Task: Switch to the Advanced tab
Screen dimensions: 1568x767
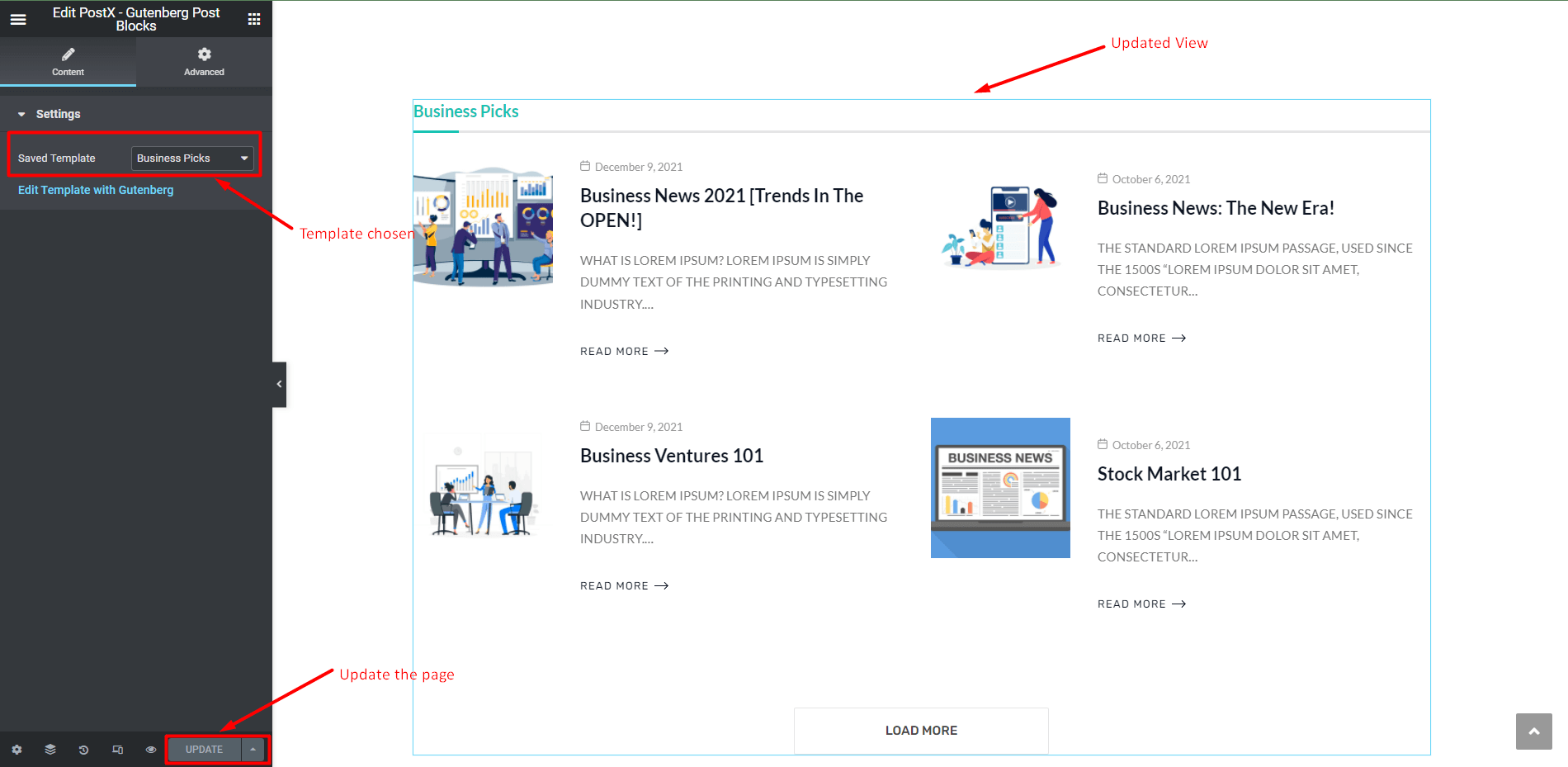Action: click(204, 62)
